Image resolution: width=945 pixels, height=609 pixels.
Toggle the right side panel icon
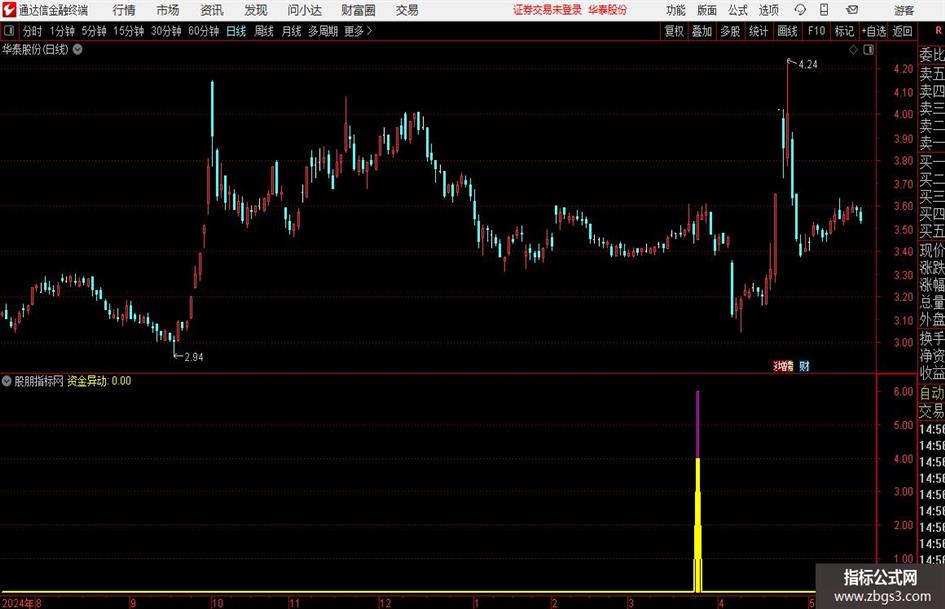(868, 50)
